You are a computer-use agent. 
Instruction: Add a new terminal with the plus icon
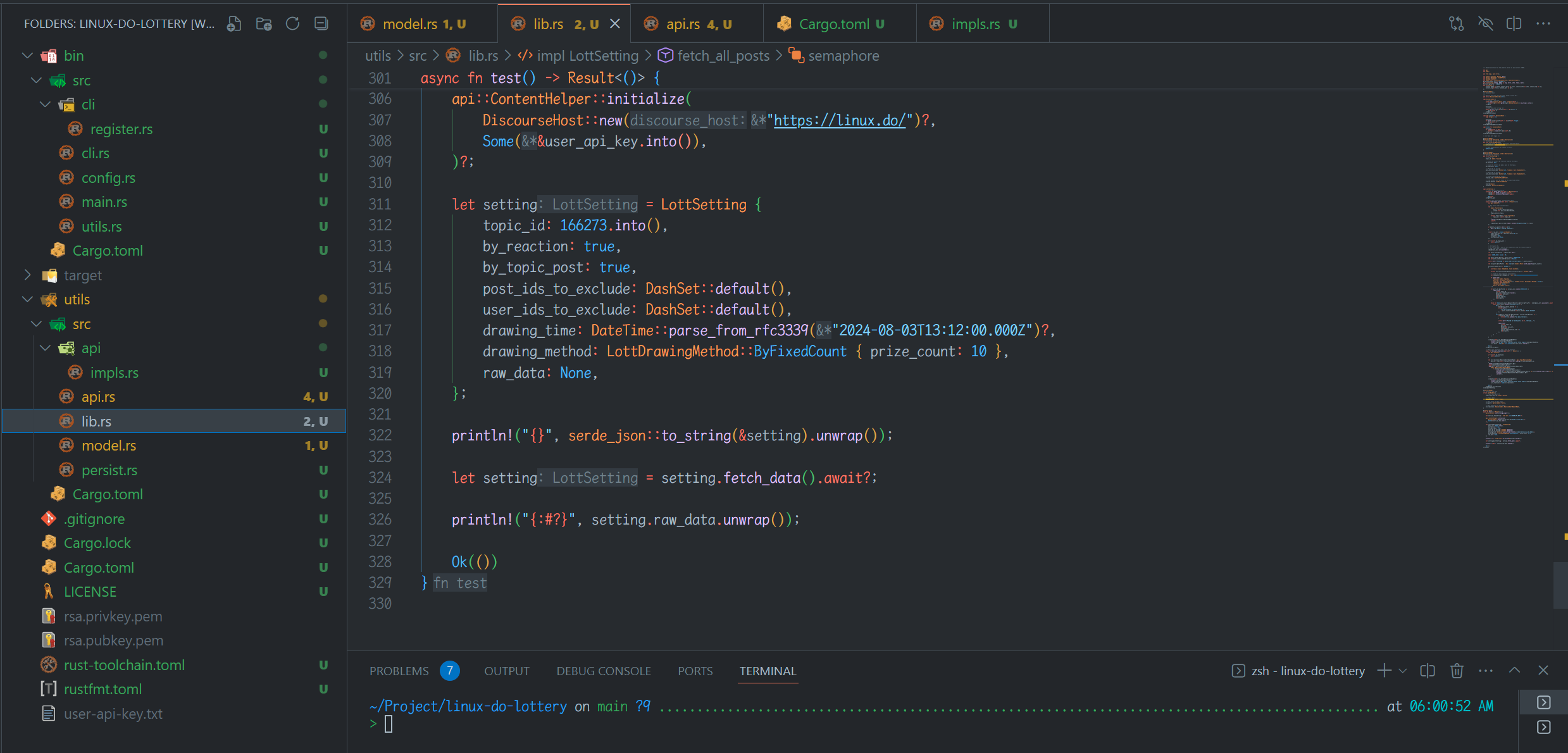point(1384,671)
